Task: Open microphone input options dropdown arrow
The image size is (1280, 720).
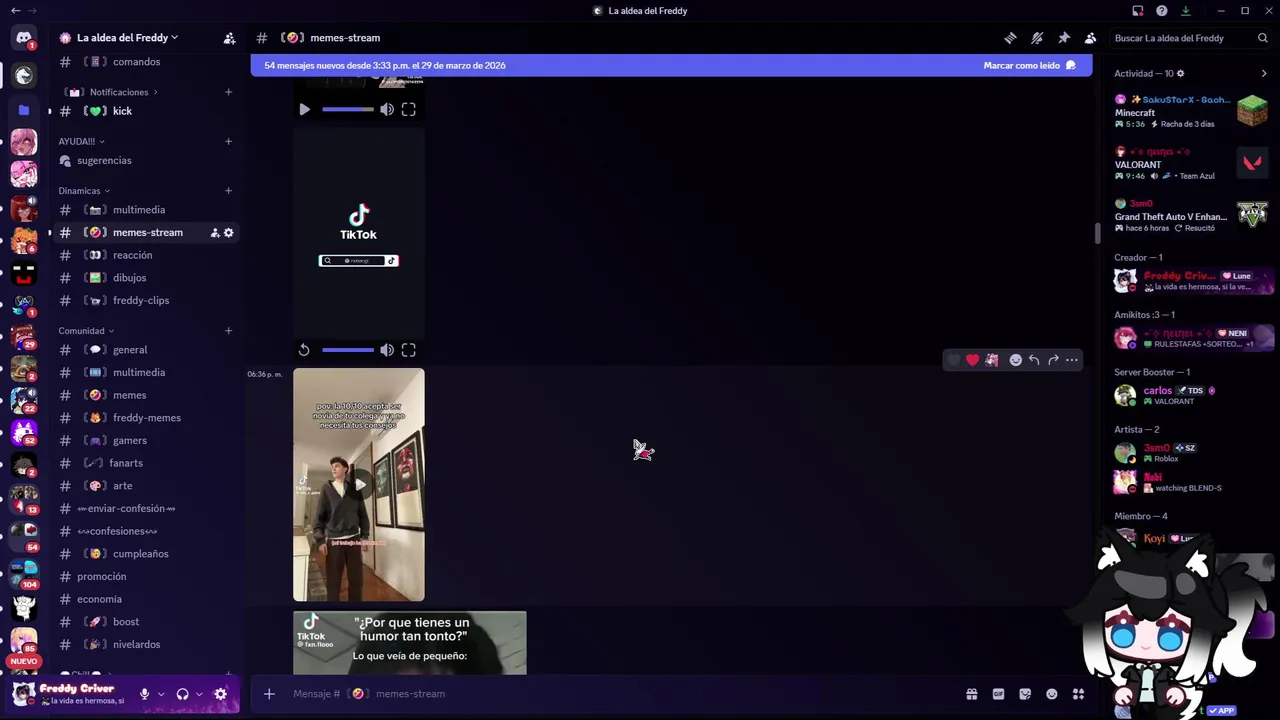Action: pos(161,694)
